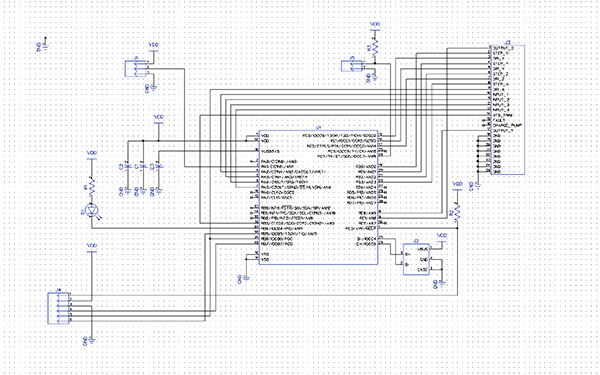
Task: Select the VDD symbol above resistor R3
Action: [375, 26]
